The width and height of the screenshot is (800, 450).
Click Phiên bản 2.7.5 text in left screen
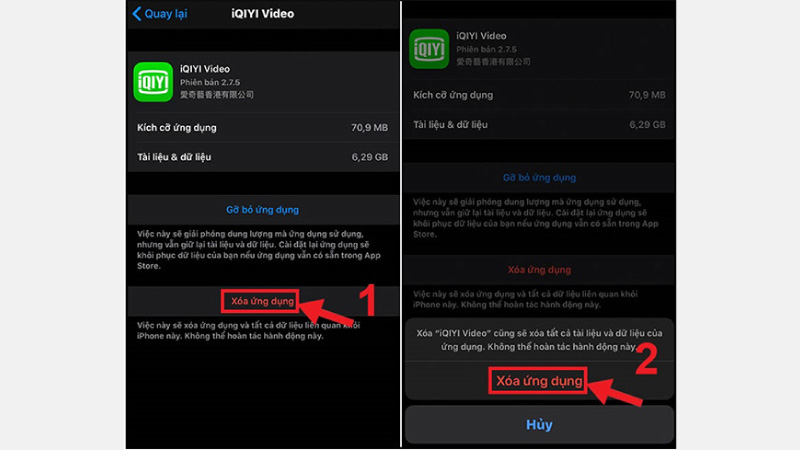tap(210, 82)
